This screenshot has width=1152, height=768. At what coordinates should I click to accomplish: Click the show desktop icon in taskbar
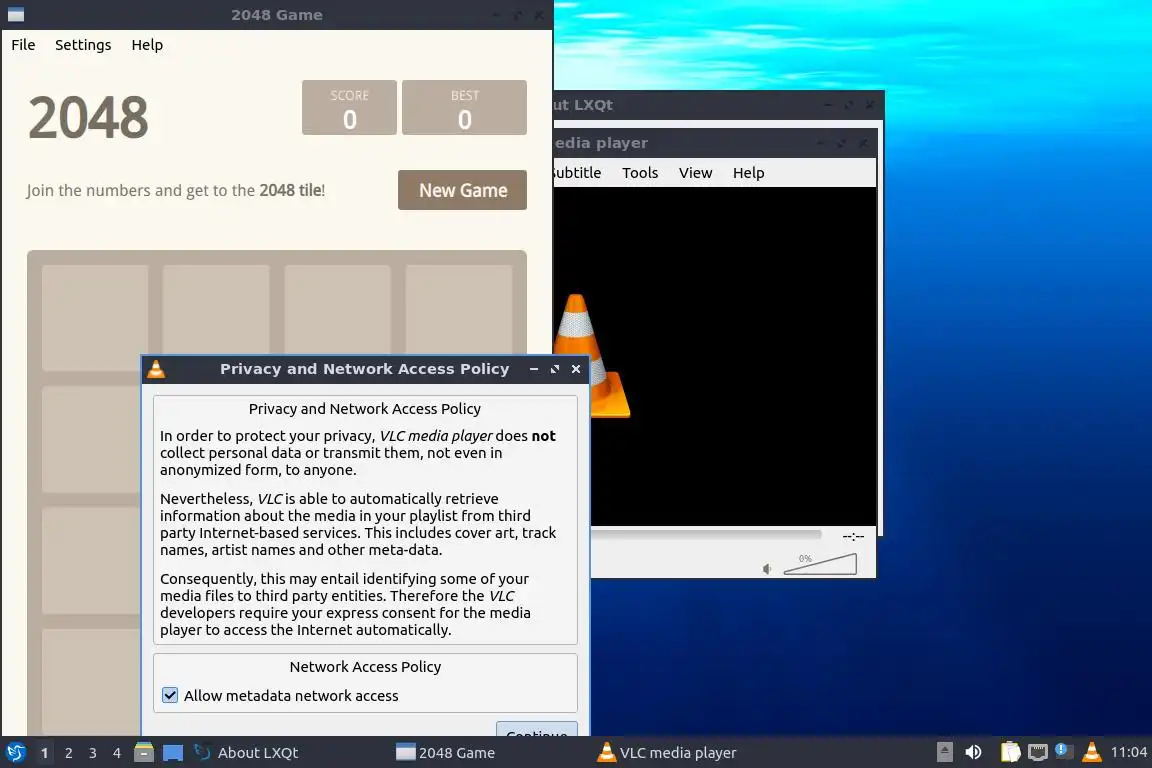click(x=173, y=753)
